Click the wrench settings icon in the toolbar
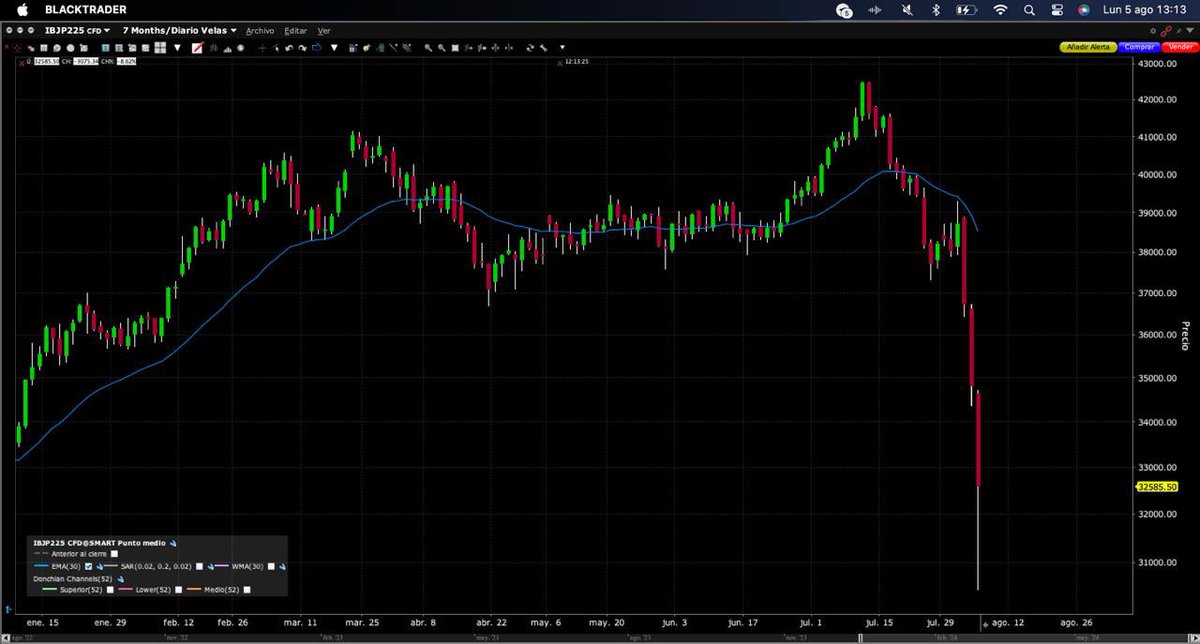The image size is (1200, 644). (543, 47)
